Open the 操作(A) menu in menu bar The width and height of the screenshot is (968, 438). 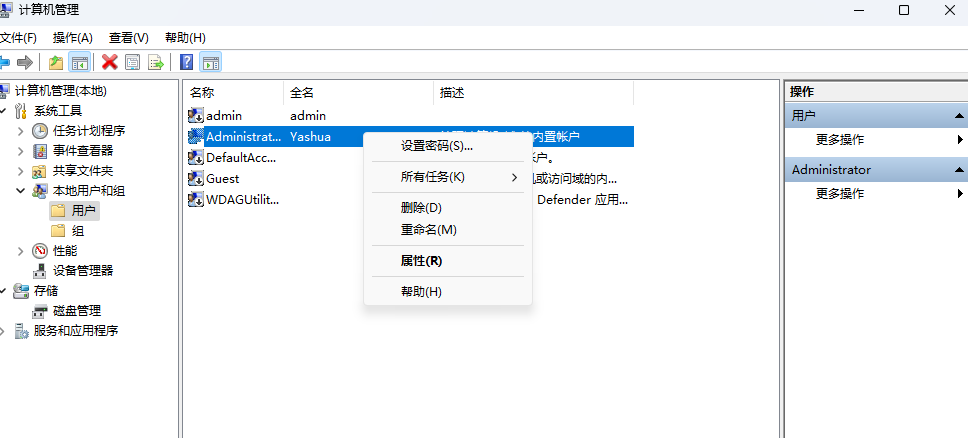click(x=73, y=37)
